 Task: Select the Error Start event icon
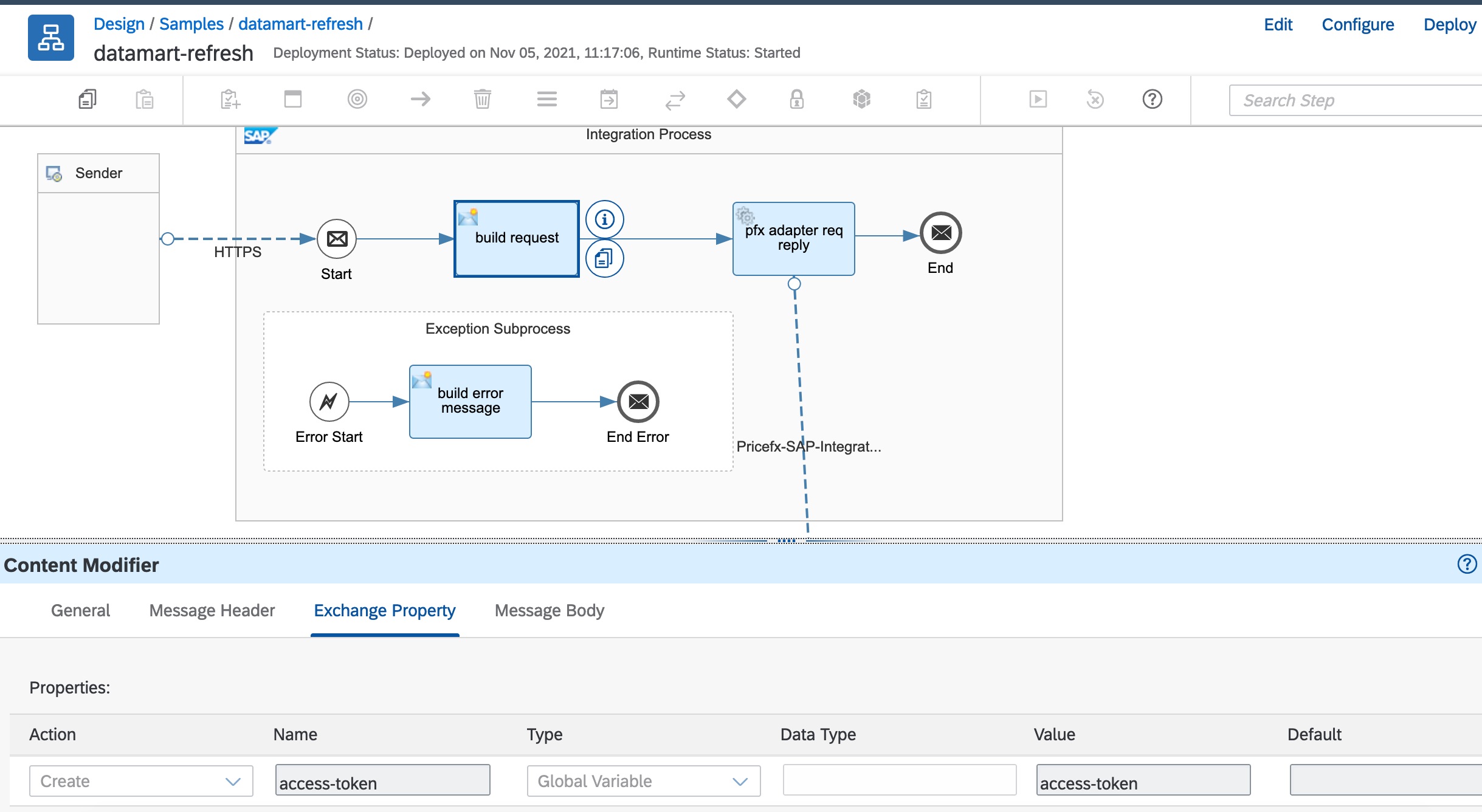coord(329,402)
